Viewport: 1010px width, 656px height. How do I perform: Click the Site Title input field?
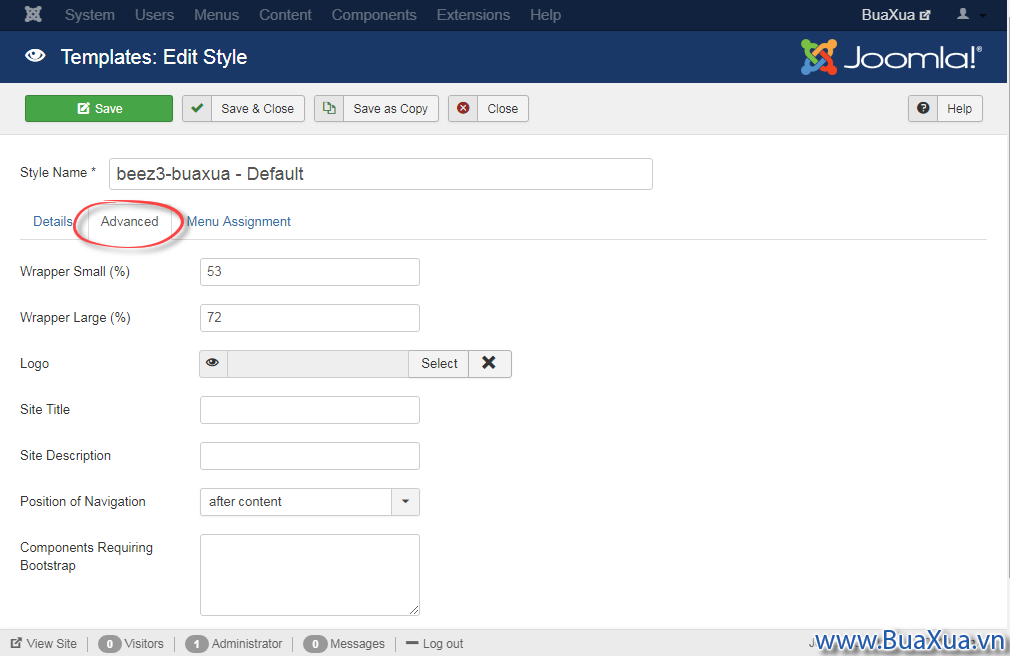coord(310,410)
